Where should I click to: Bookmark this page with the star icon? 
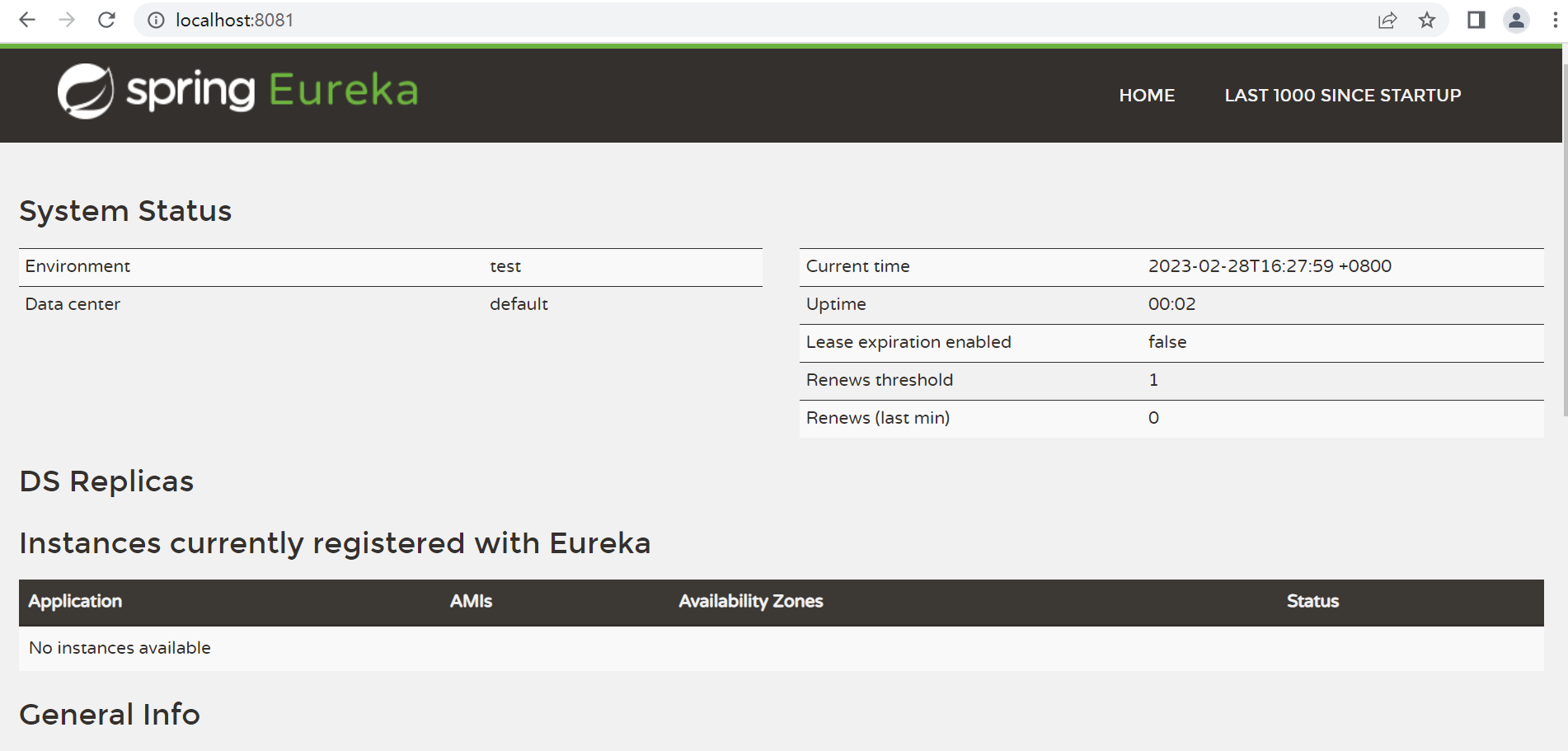coord(1427,20)
